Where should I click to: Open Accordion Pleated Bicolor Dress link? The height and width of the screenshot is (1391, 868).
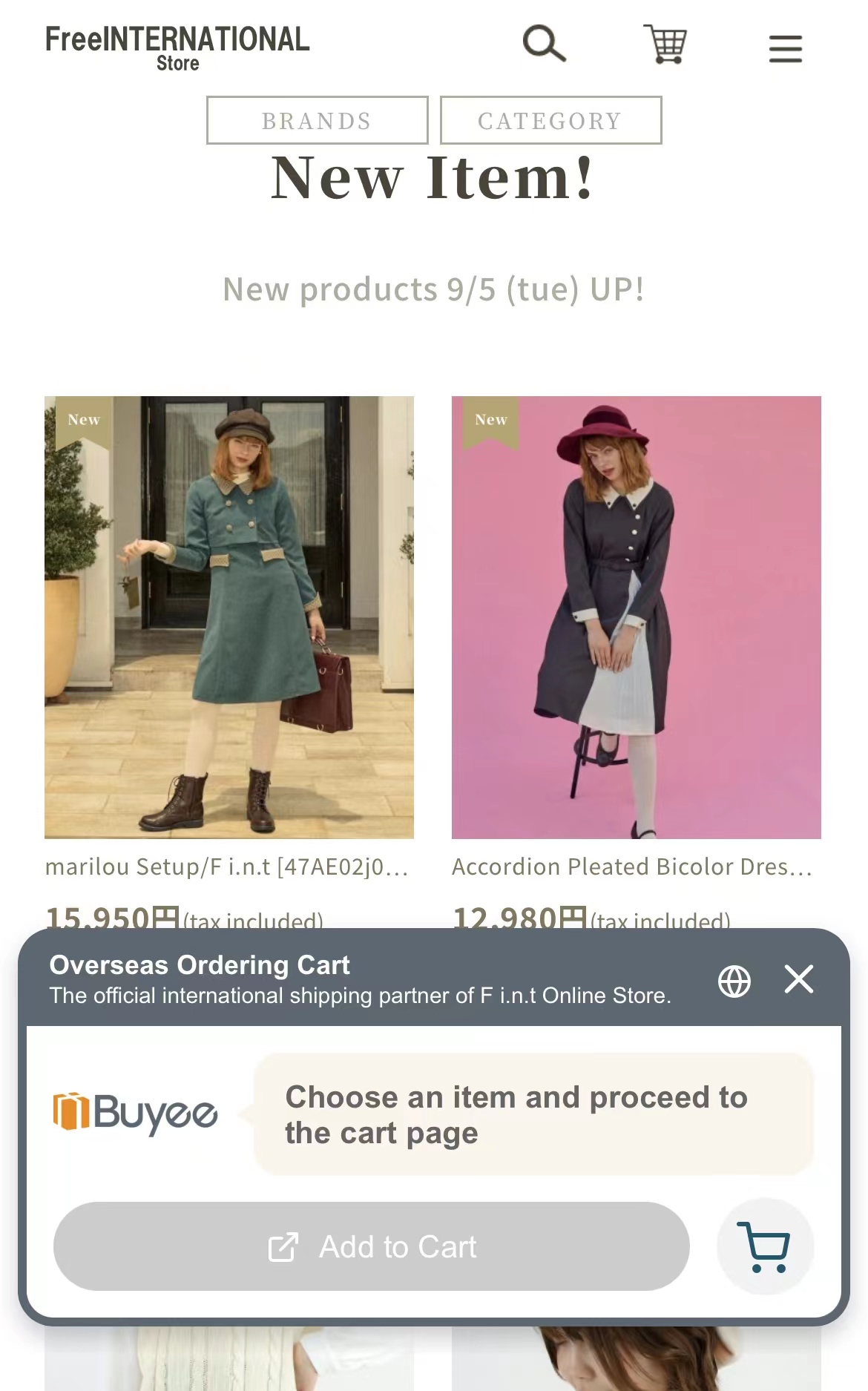632,867
